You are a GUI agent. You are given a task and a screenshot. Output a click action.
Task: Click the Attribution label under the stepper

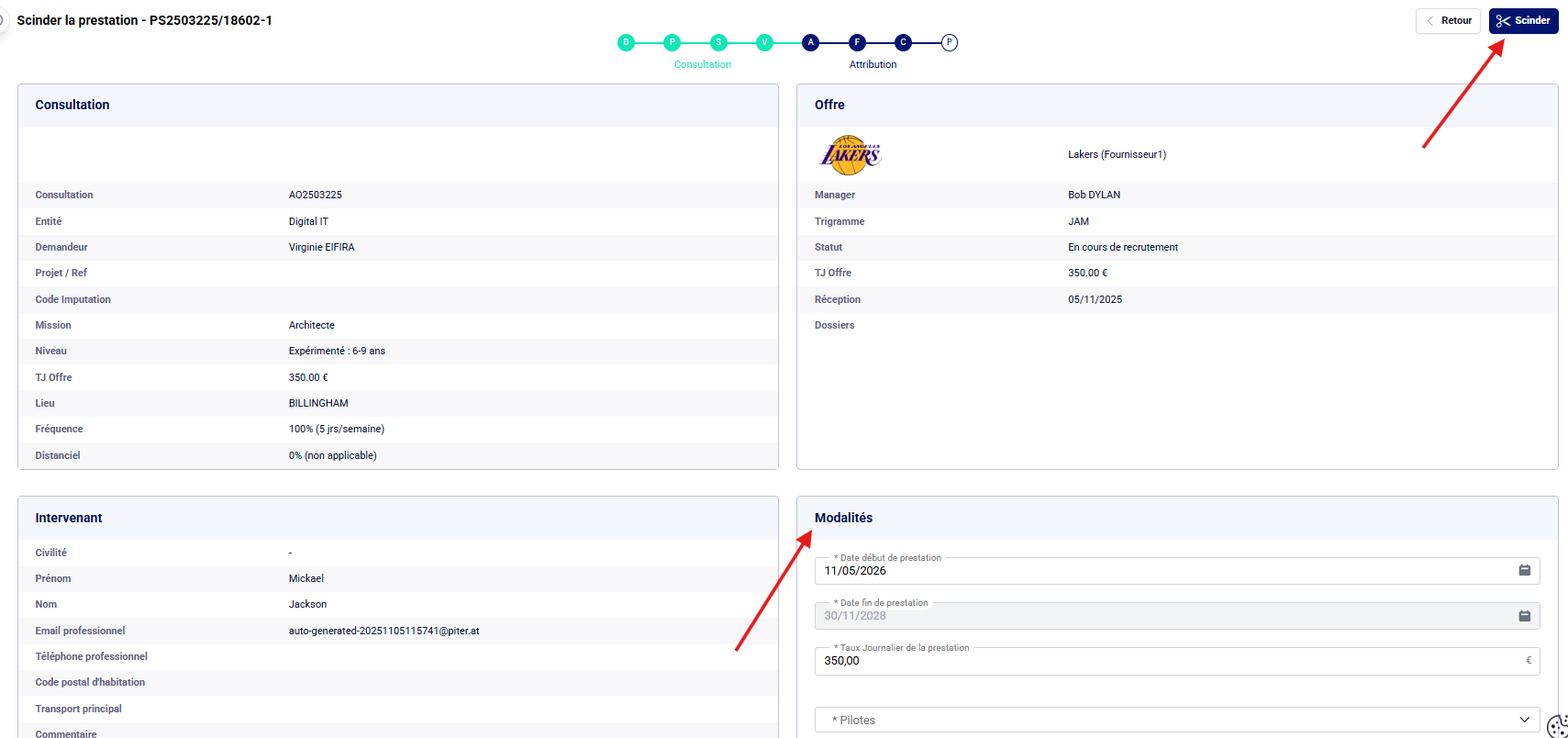pos(873,64)
